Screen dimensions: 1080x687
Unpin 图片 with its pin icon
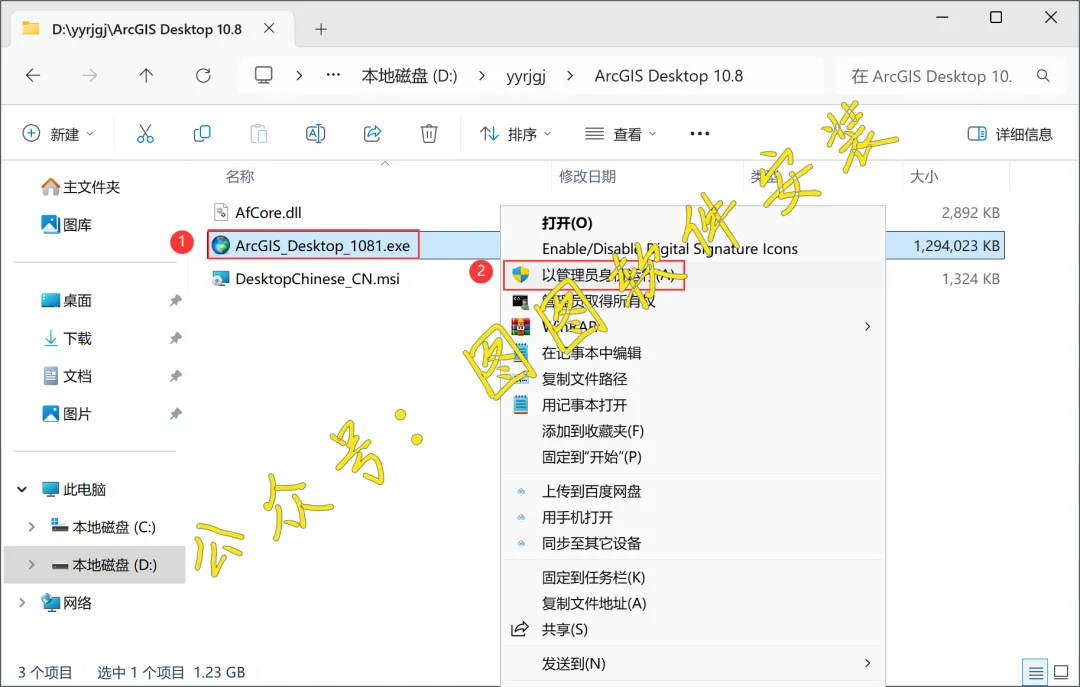(x=176, y=414)
